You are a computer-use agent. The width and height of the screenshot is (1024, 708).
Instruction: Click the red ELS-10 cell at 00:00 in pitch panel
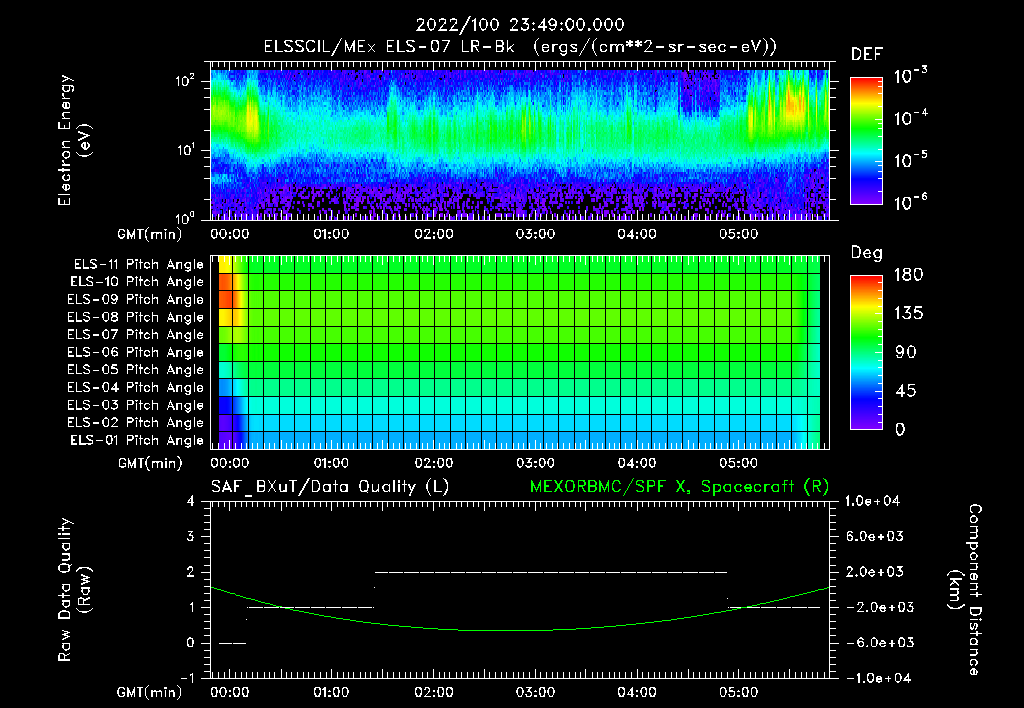click(x=226, y=282)
